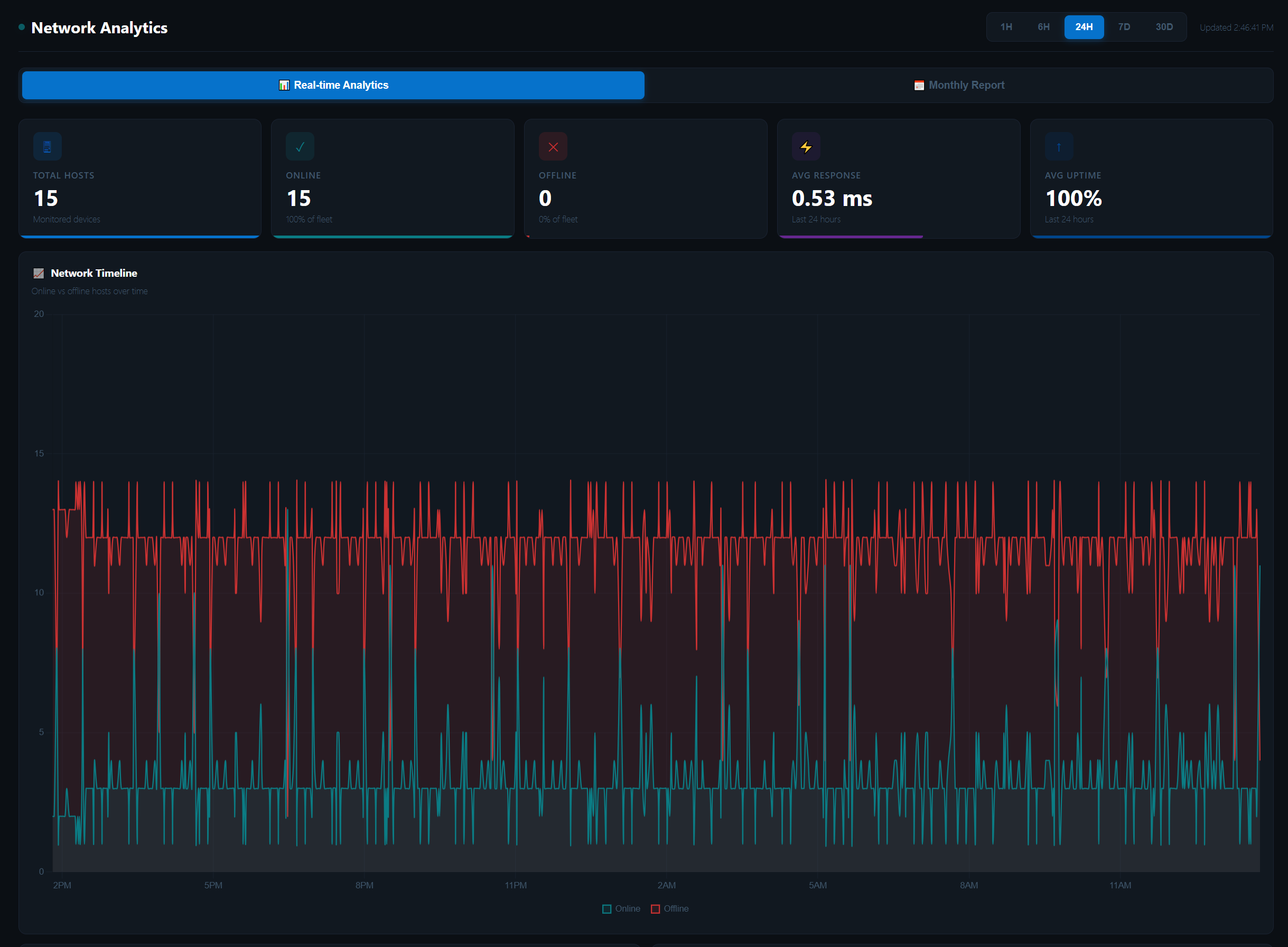Open the Monthly Report tab
Viewport: 1288px width, 947px height.
coord(958,86)
